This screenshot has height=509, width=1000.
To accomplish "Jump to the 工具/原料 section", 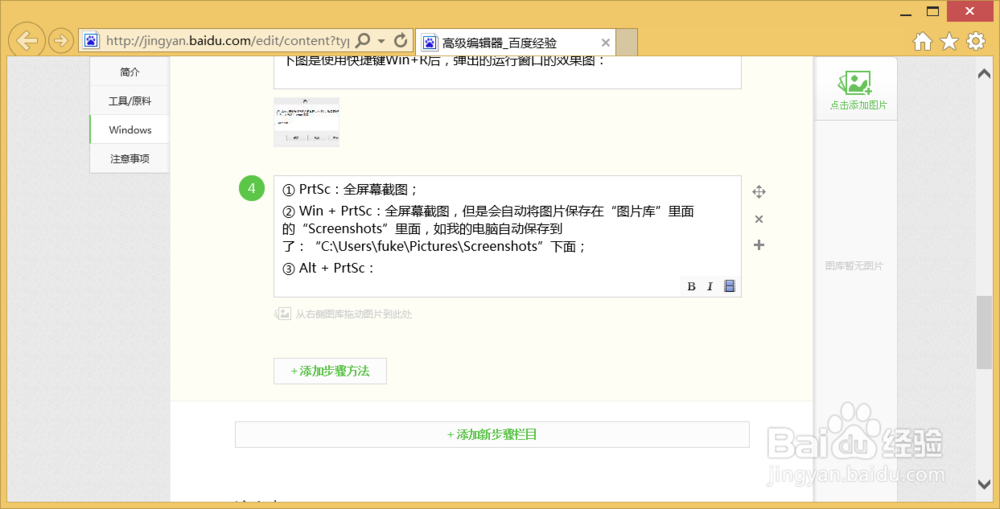I will click(129, 101).
